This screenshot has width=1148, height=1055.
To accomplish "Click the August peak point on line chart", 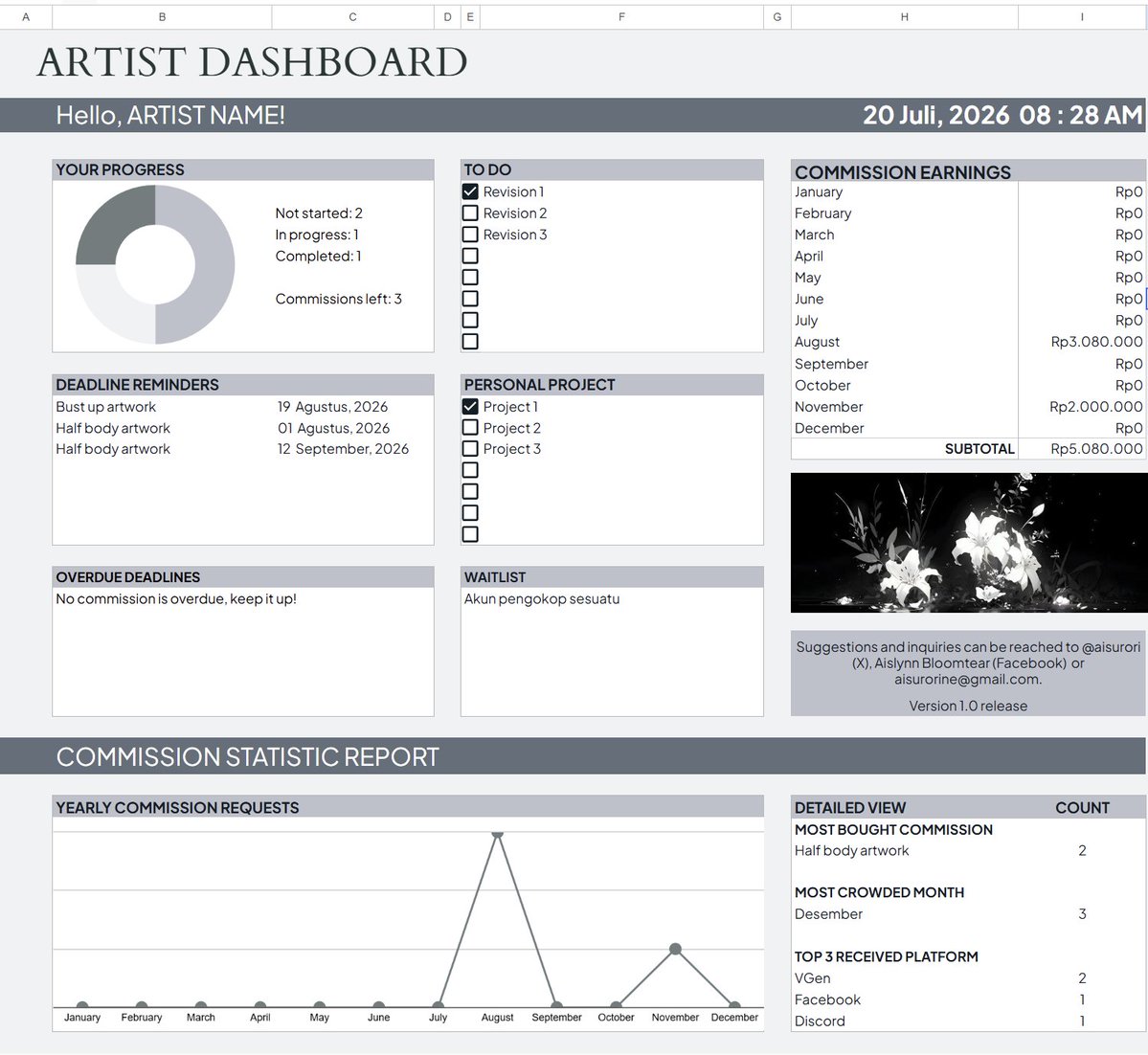I will pyautogui.click(x=497, y=834).
